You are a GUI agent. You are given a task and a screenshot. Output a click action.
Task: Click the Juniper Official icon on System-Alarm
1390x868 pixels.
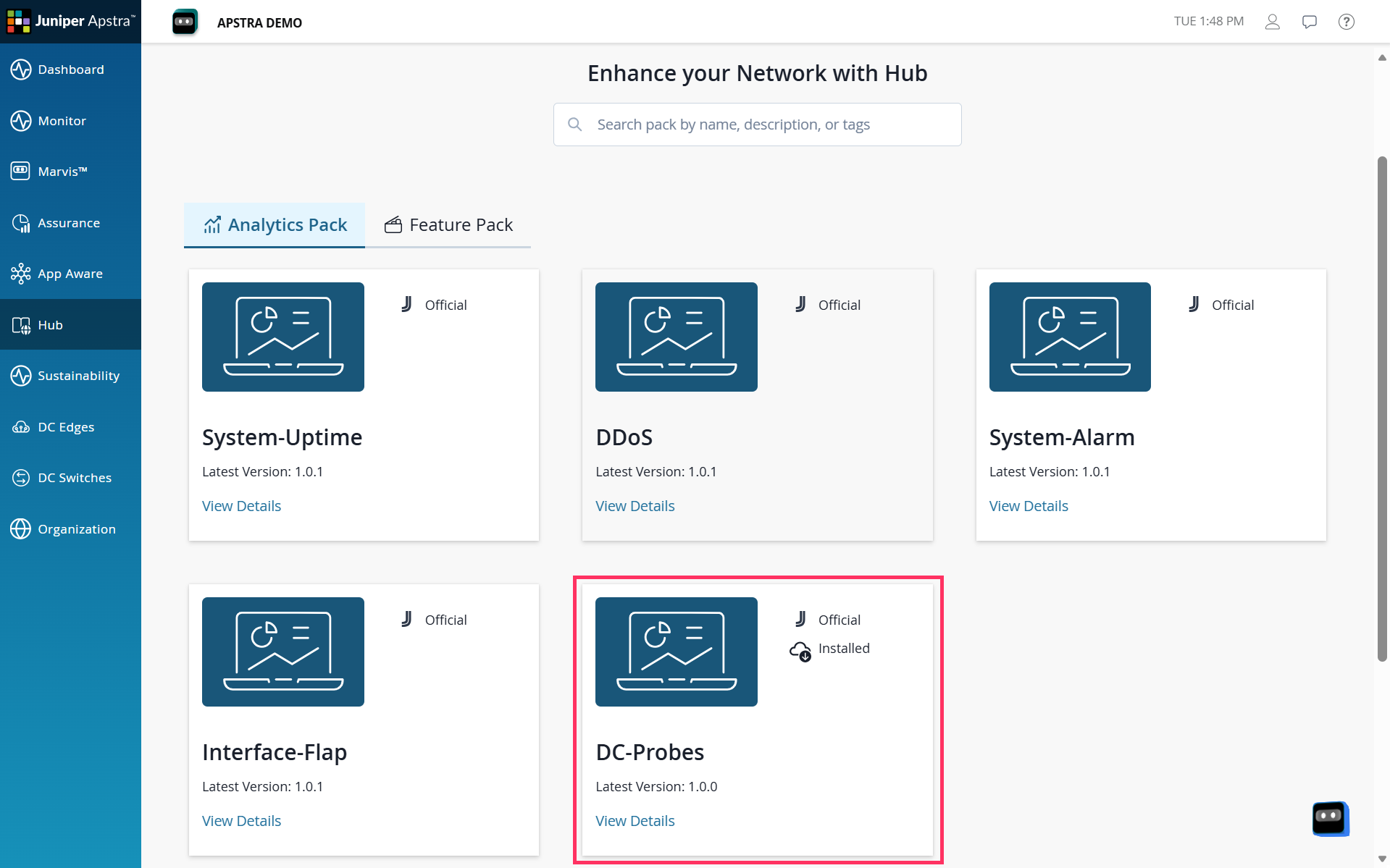click(1194, 305)
